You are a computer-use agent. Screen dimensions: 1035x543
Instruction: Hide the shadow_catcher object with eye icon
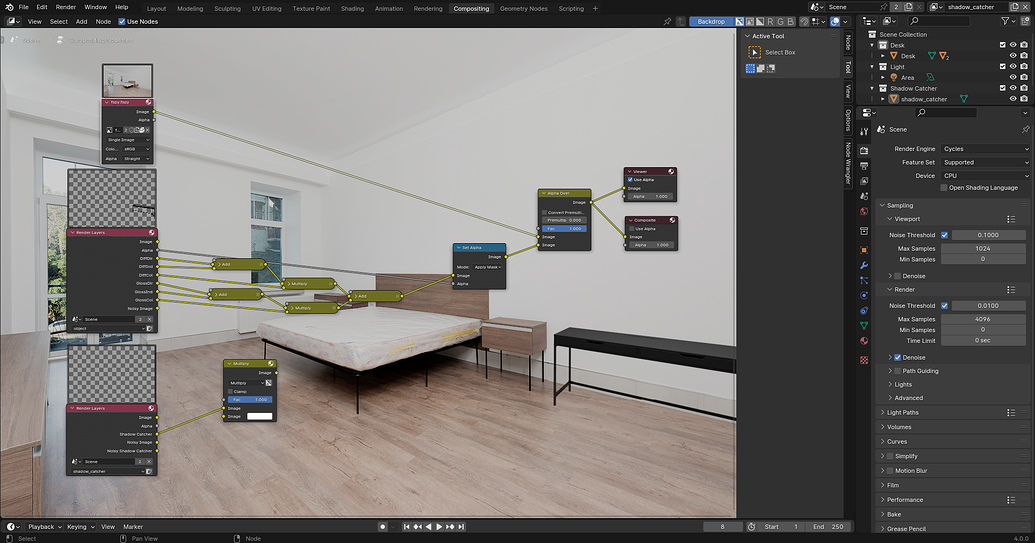pos(1013,99)
